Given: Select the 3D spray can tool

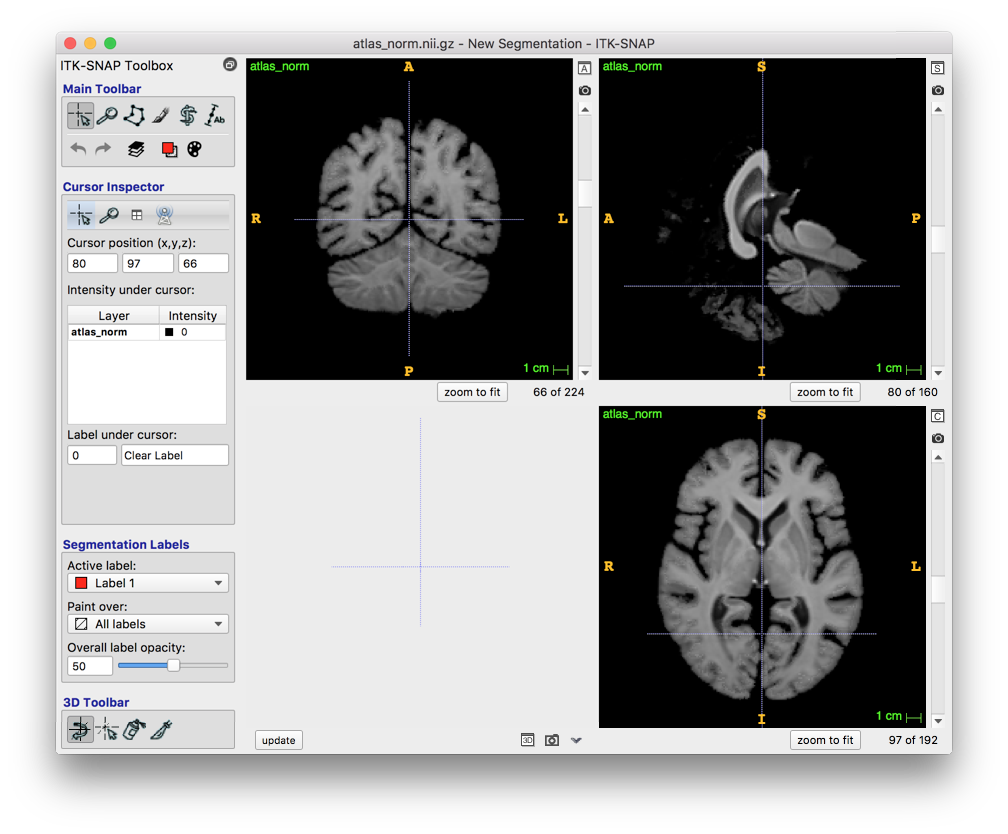Looking at the screenshot, I should (x=134, y=730).
